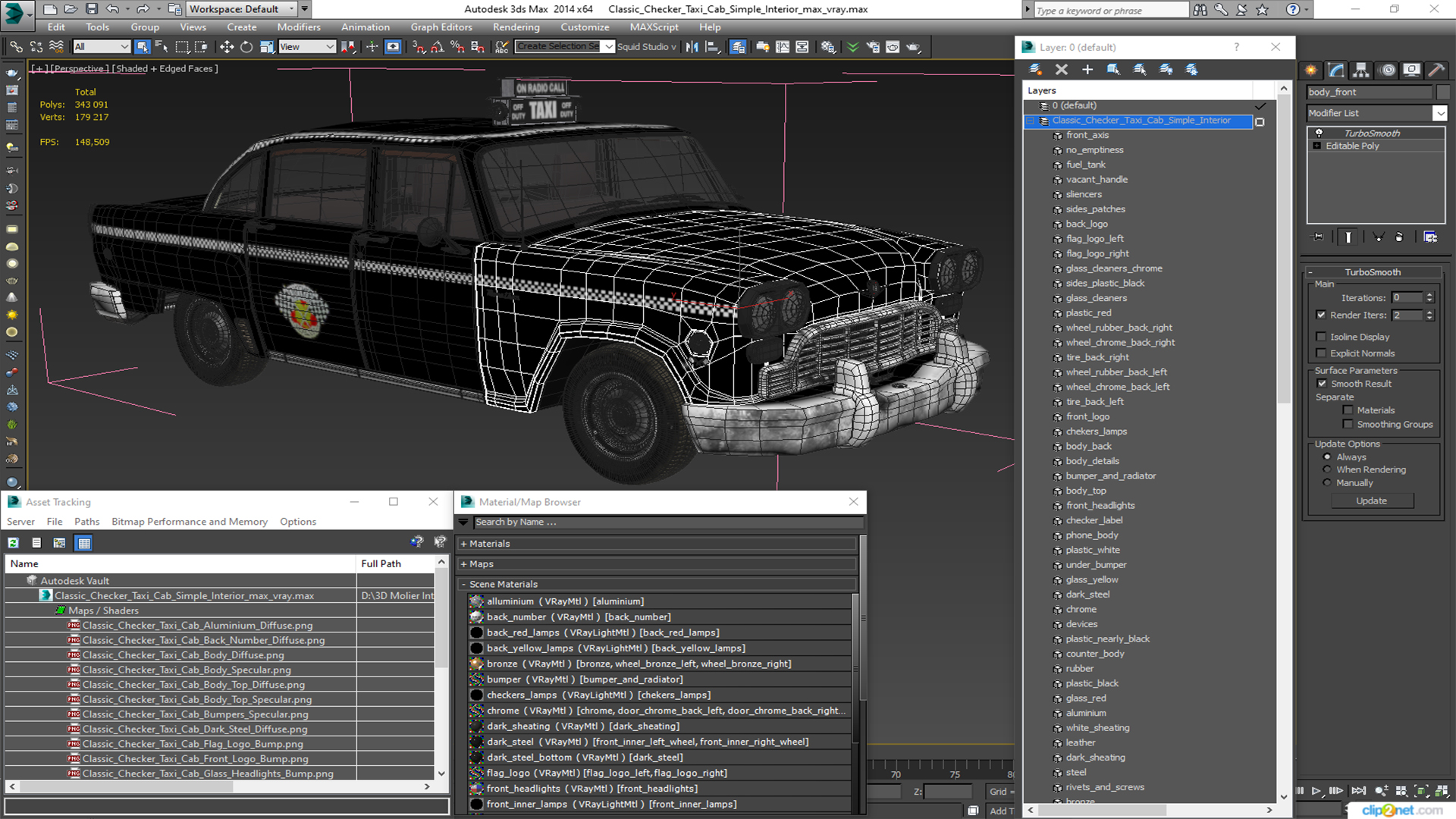Select the Rotate transform tool

point(246,47)
